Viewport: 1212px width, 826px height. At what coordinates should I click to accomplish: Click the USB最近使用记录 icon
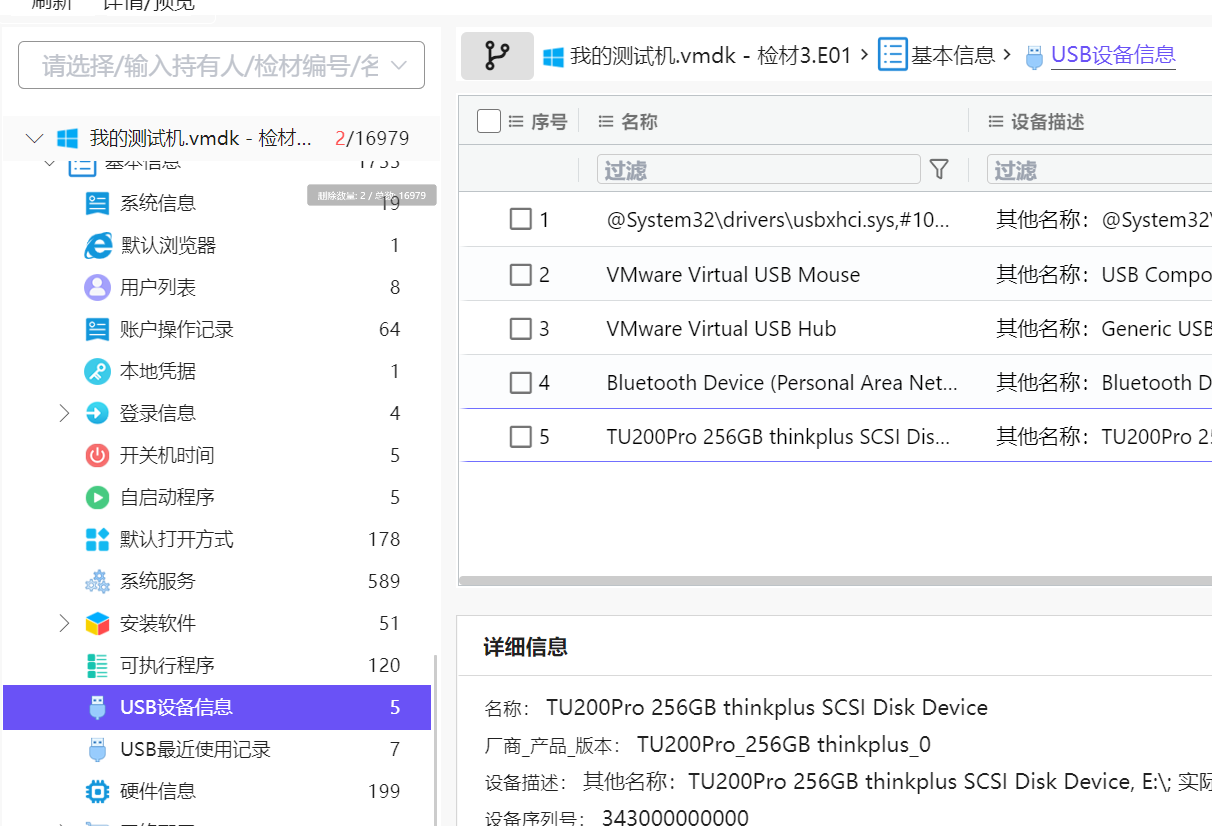coord(97,749)
